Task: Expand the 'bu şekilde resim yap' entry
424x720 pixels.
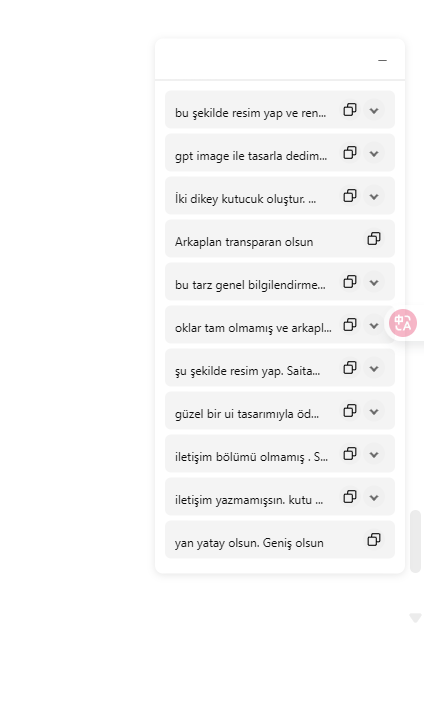Action: click(374, 110)
